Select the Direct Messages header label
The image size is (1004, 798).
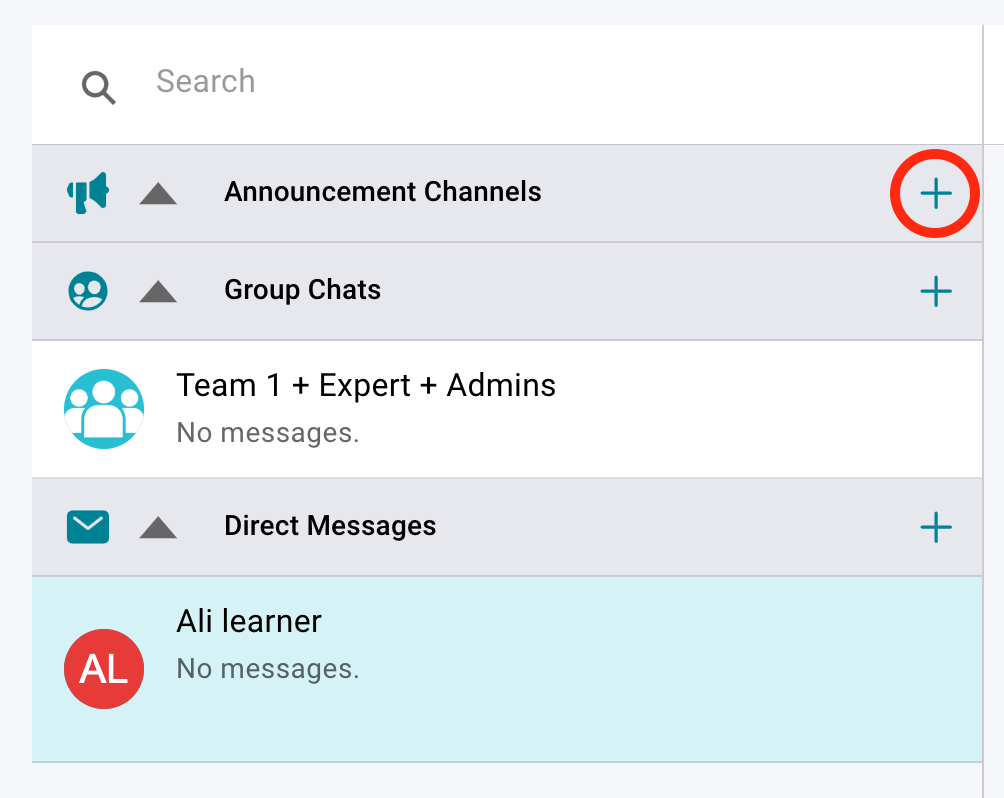point(330,526)
